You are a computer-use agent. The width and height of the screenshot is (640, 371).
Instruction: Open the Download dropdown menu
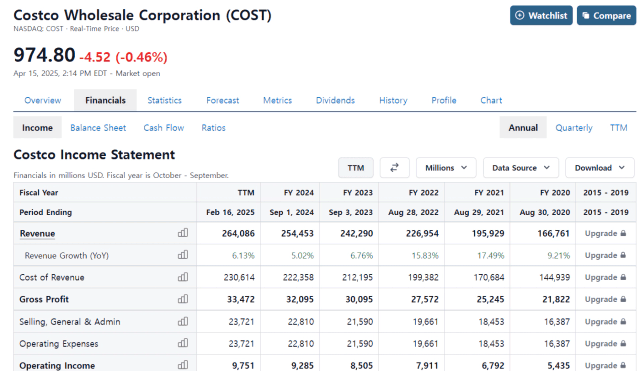600,168
